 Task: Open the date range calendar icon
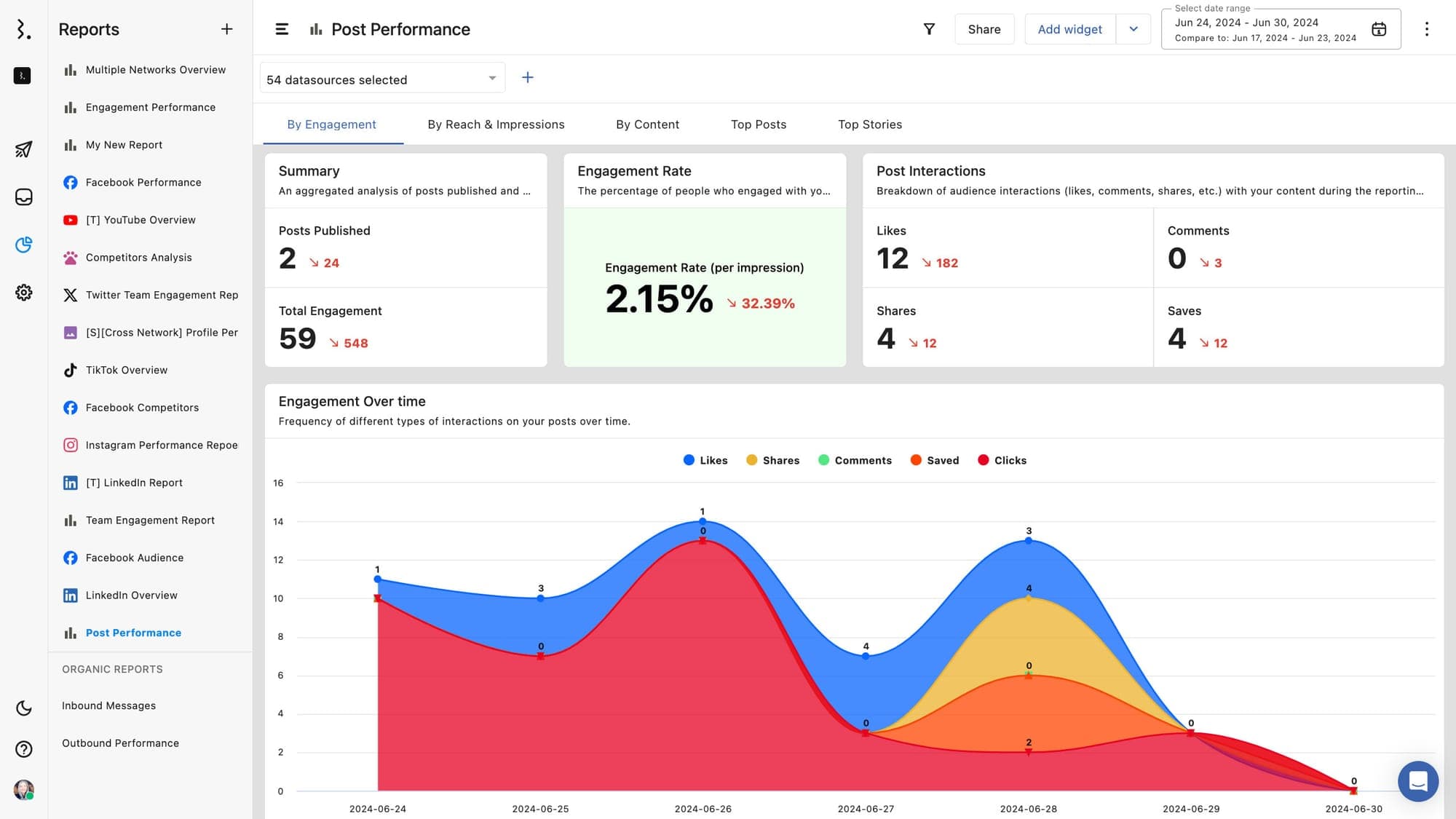tap(1379, 29)
